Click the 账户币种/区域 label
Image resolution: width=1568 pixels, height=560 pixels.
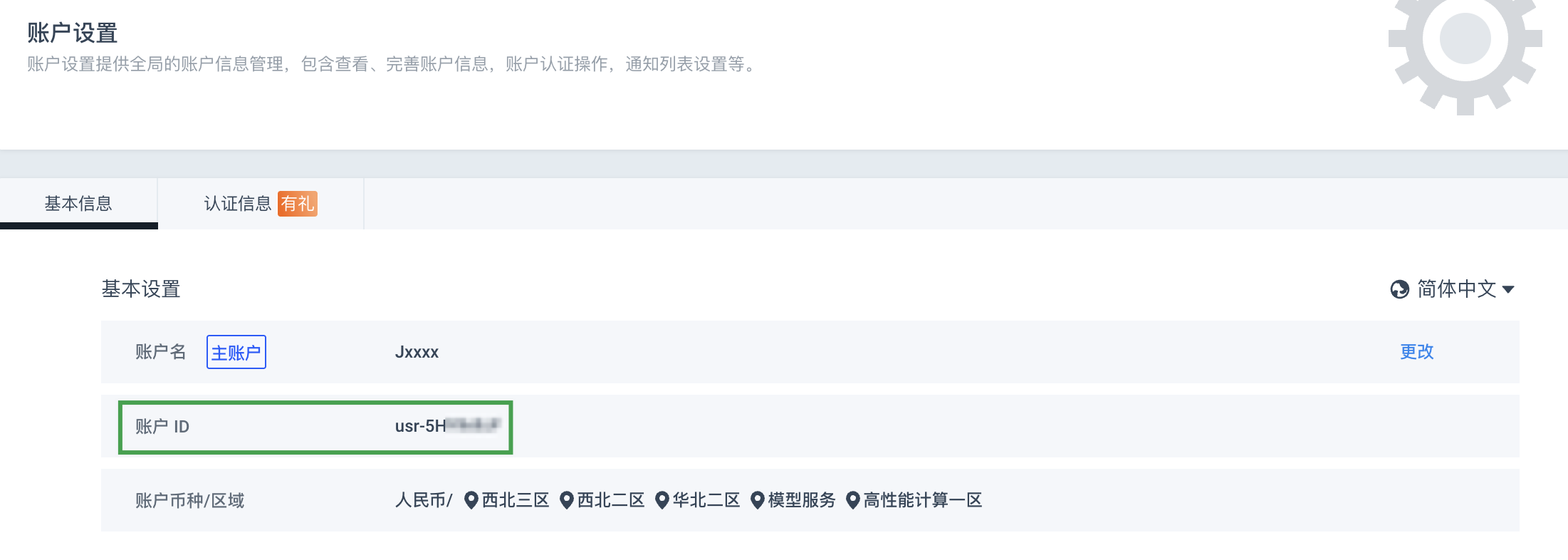(189, 500)
